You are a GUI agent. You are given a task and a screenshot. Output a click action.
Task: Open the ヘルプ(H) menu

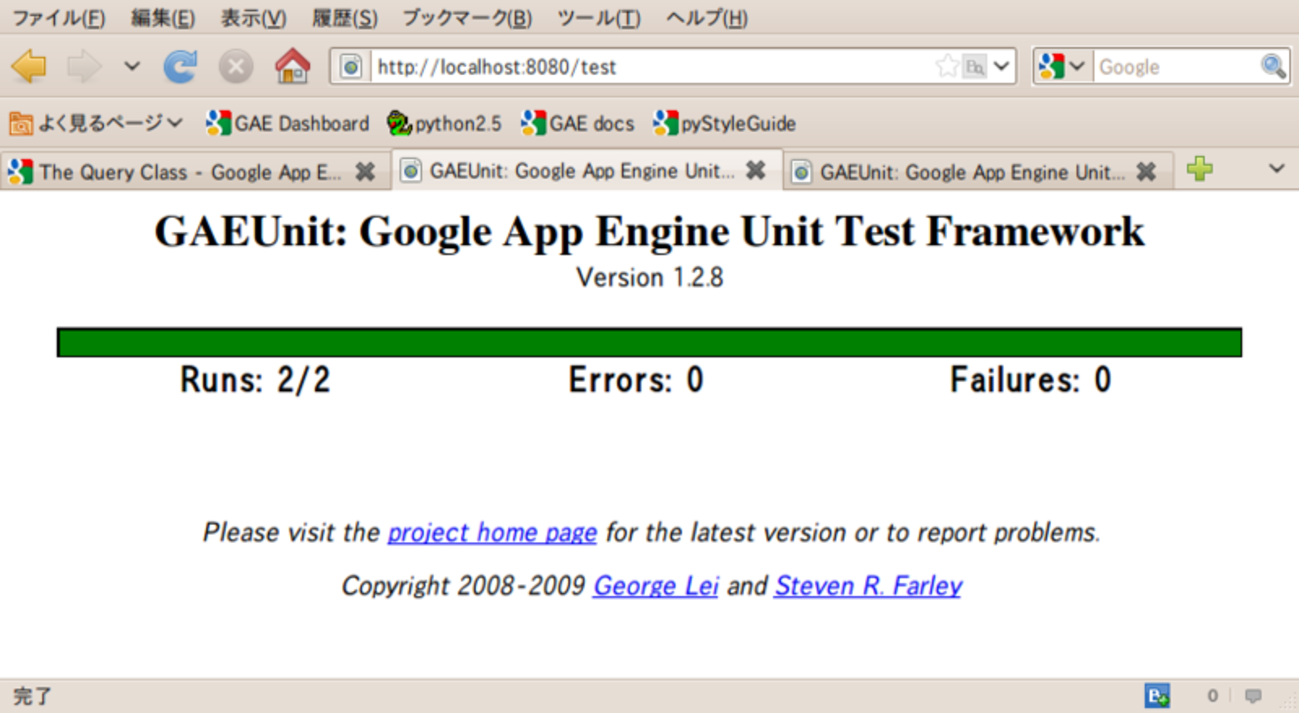point(706,18)
